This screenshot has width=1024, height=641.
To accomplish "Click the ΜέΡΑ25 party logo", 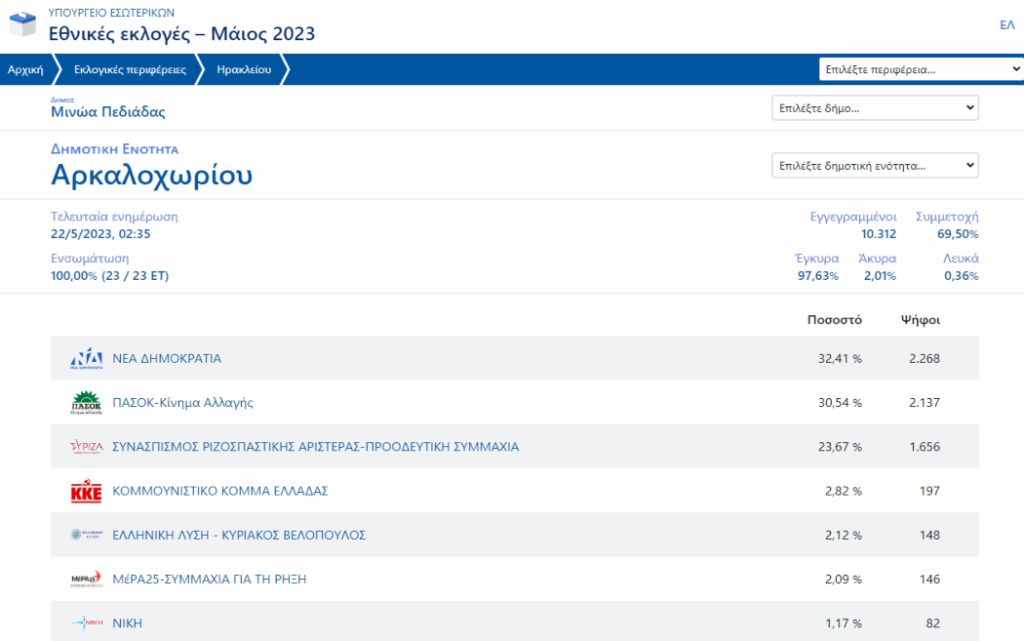I will [86, 579].
